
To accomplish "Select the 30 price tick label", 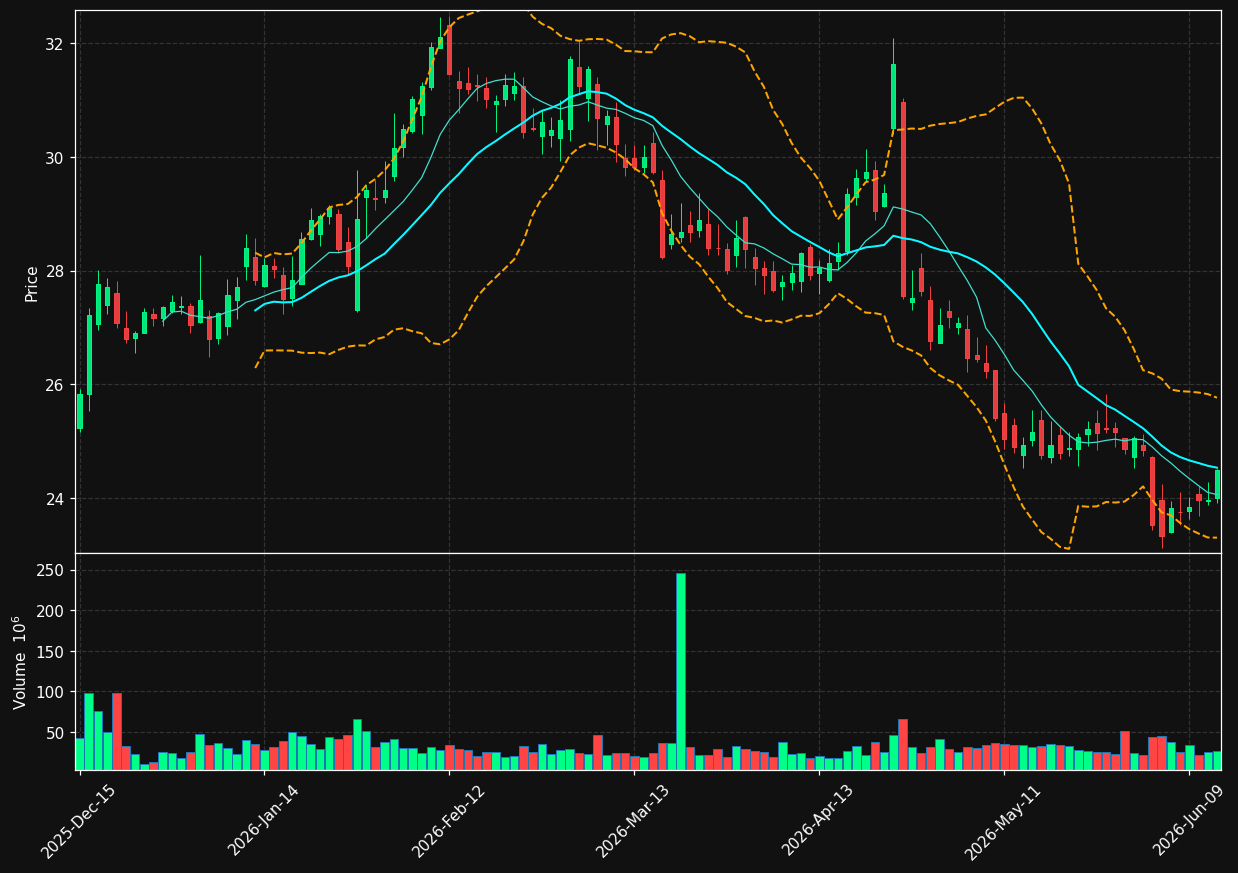I will pyautogui.click(x=54, y=158).
